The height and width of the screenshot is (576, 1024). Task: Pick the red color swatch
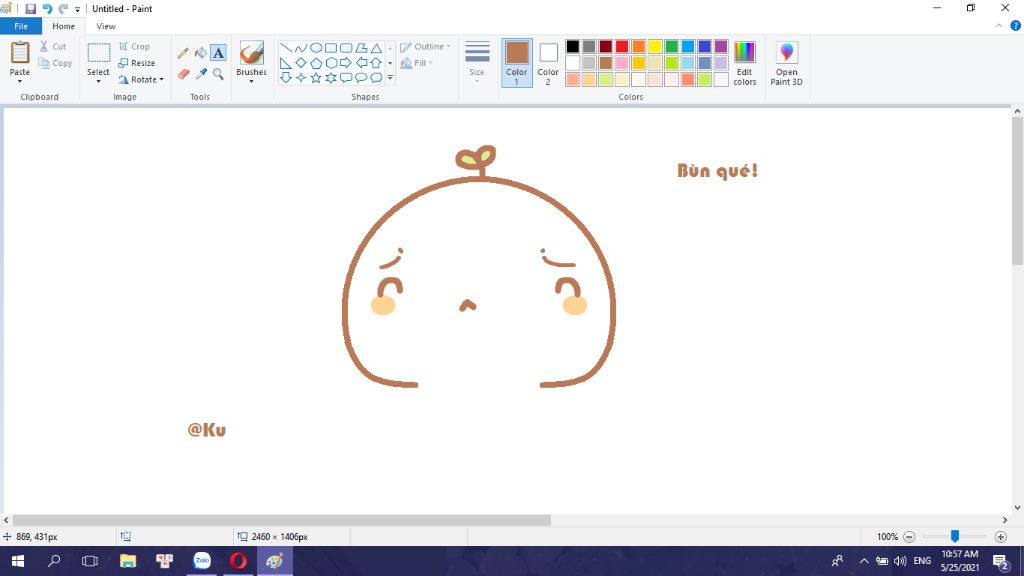tap(622, 46)
